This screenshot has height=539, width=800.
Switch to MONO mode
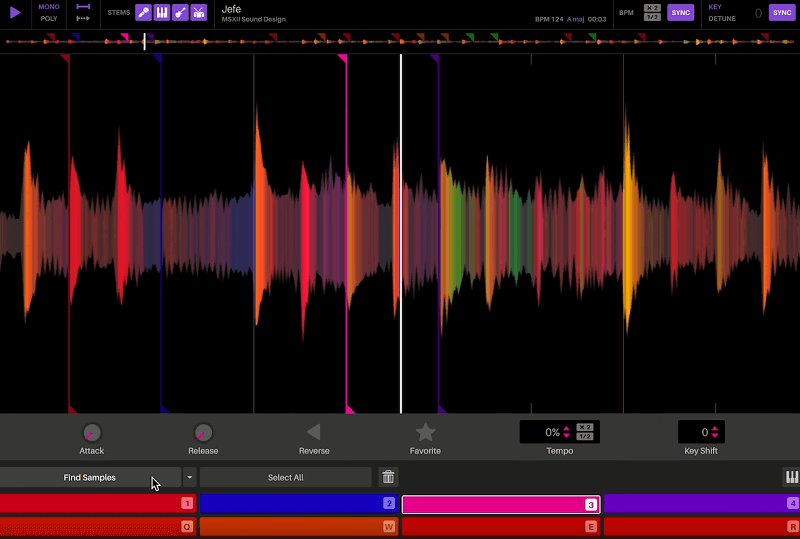click(49, 7)
